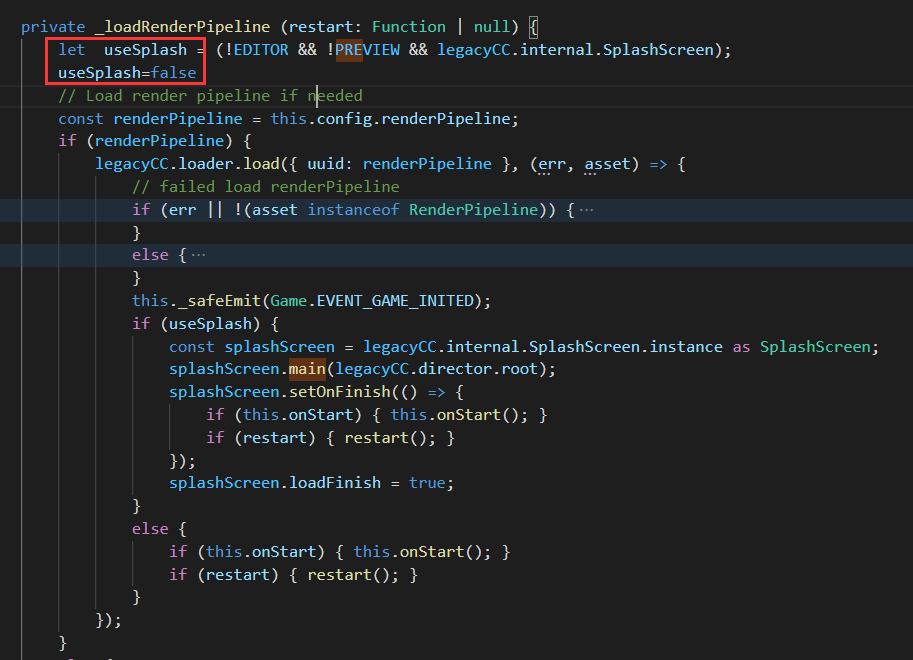Click 'splashScreen' in the const declaration
The height and width of the screenshot is (660, 913).
(279, 347)
